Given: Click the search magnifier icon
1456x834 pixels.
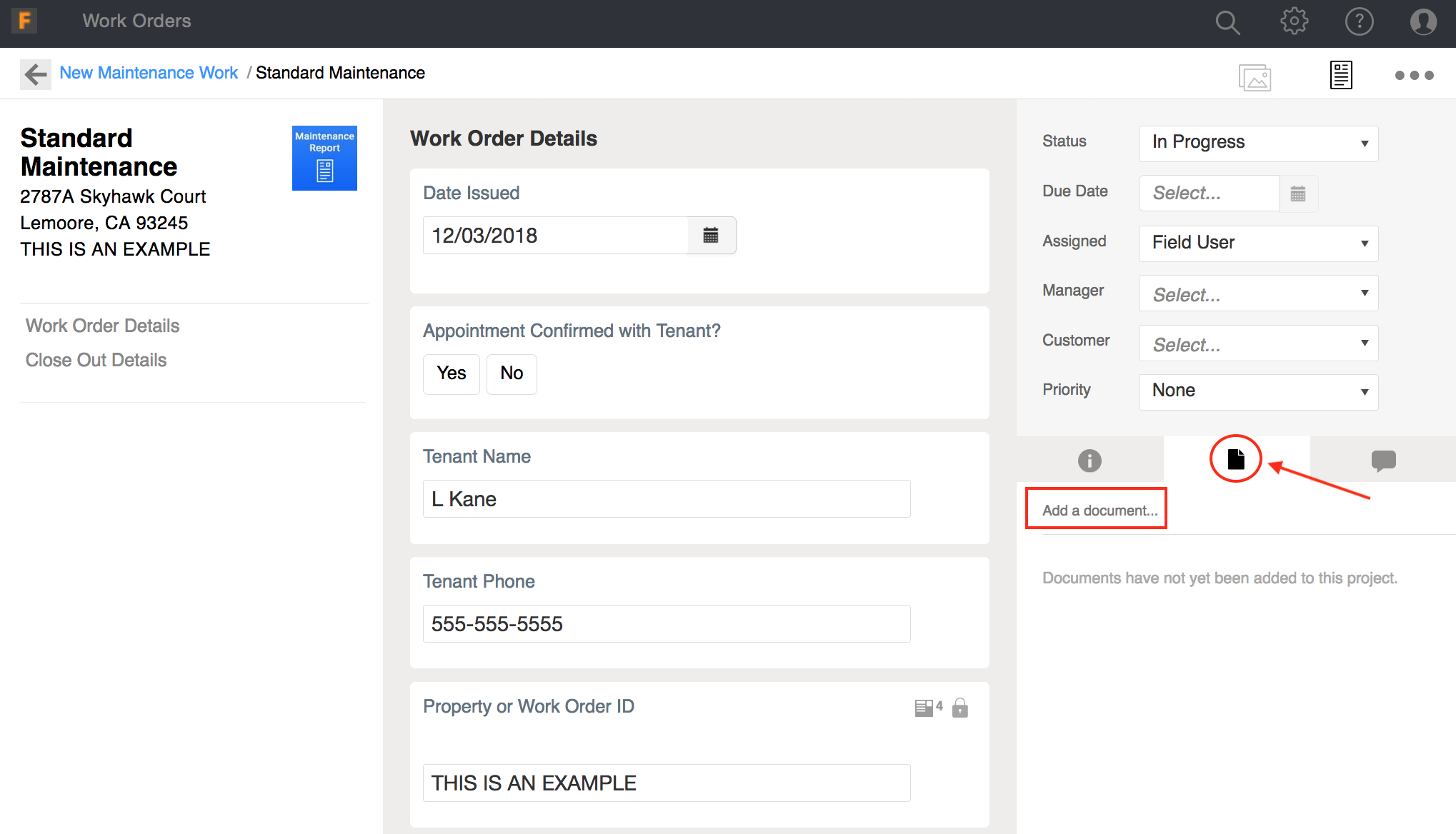Looking at the screenshot, I should coord(1227,22).
